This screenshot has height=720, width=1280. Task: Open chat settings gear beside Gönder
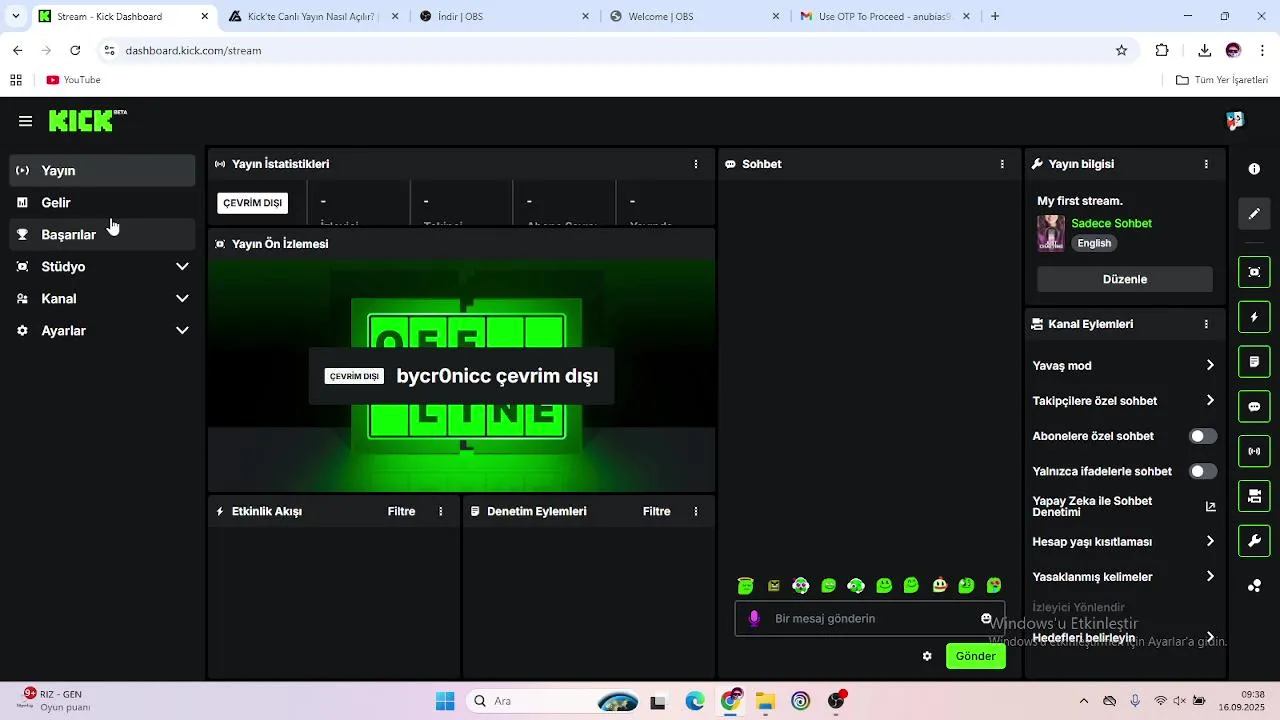tap(927, 656)
